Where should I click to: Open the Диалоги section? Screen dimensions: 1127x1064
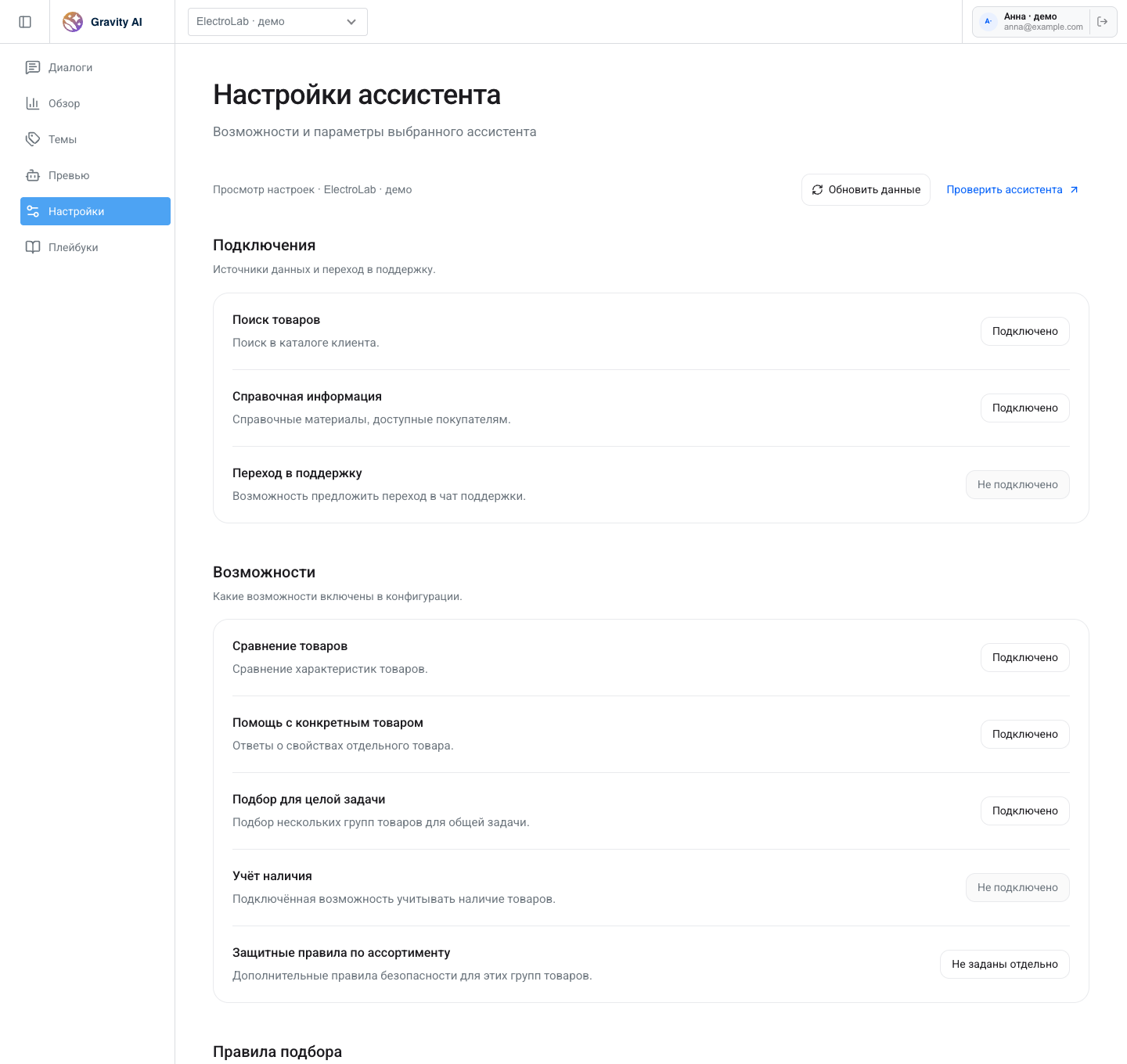[x=95, y=67]
